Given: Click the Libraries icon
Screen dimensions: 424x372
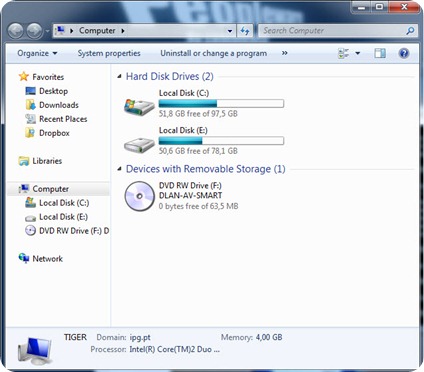Looking at the screenshot, I should point(24,161).
